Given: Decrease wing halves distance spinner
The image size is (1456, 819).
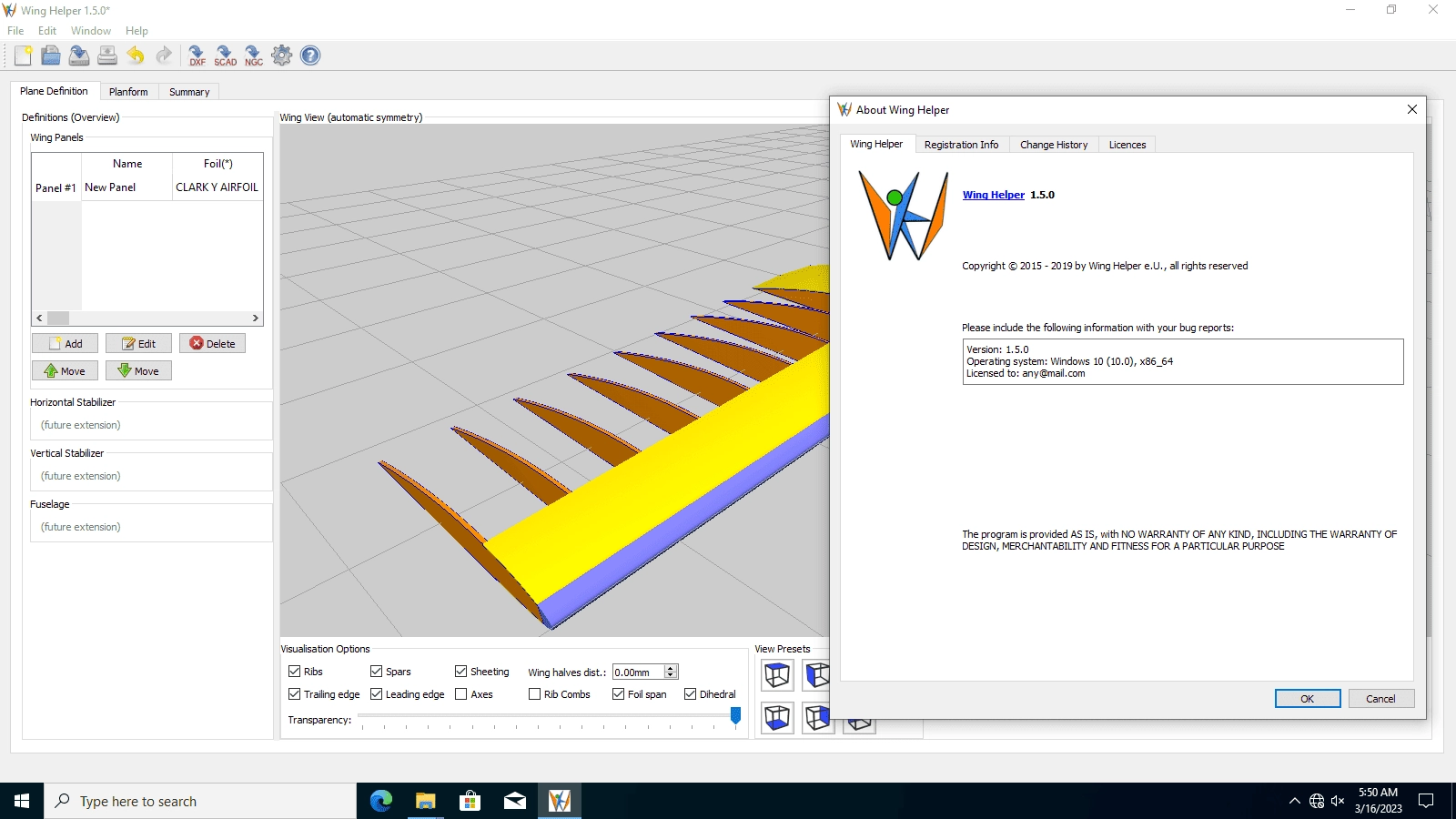Looking at the screenshot, I should click(671, 675).
